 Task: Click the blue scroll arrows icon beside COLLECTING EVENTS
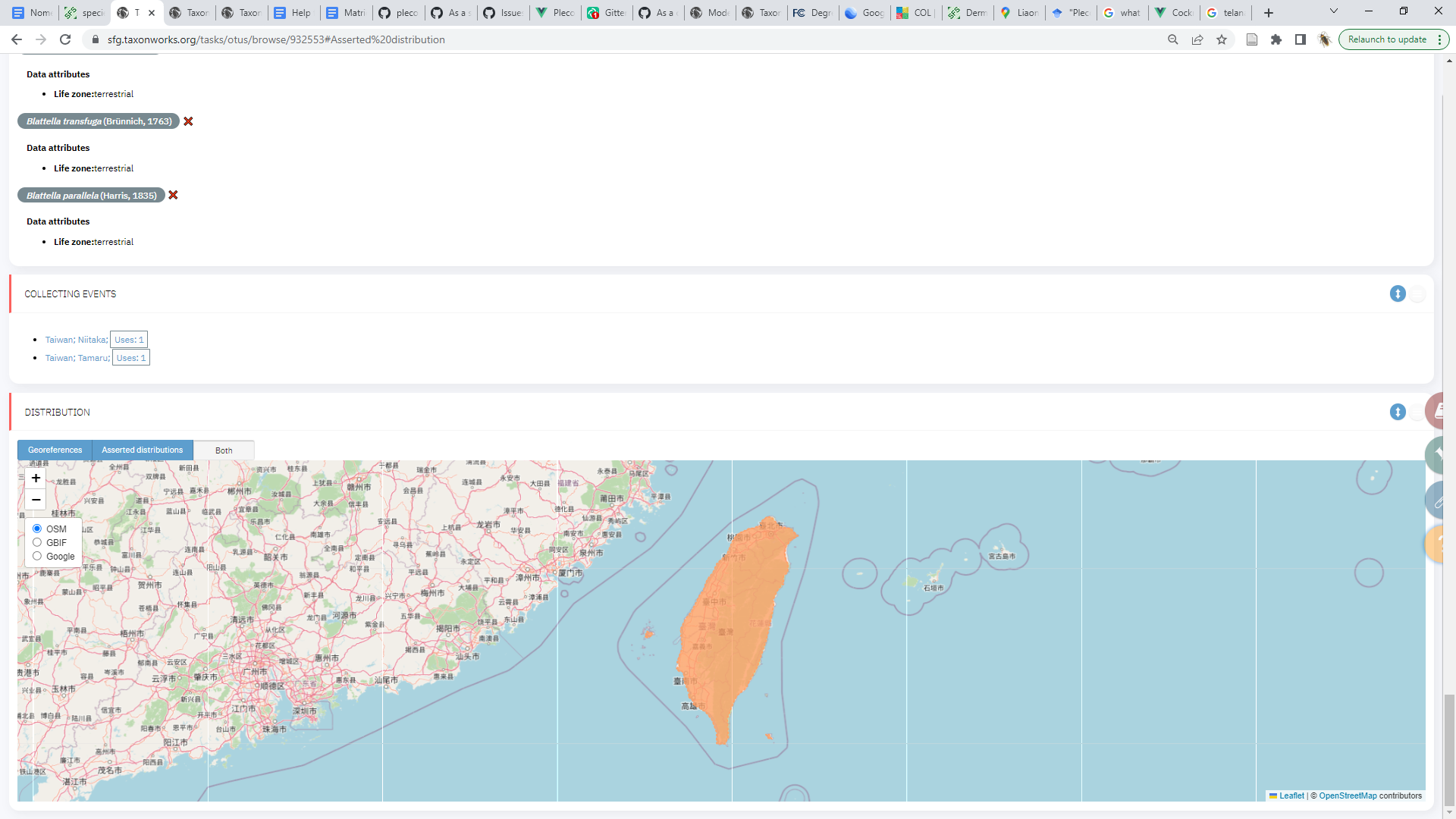1398,293
